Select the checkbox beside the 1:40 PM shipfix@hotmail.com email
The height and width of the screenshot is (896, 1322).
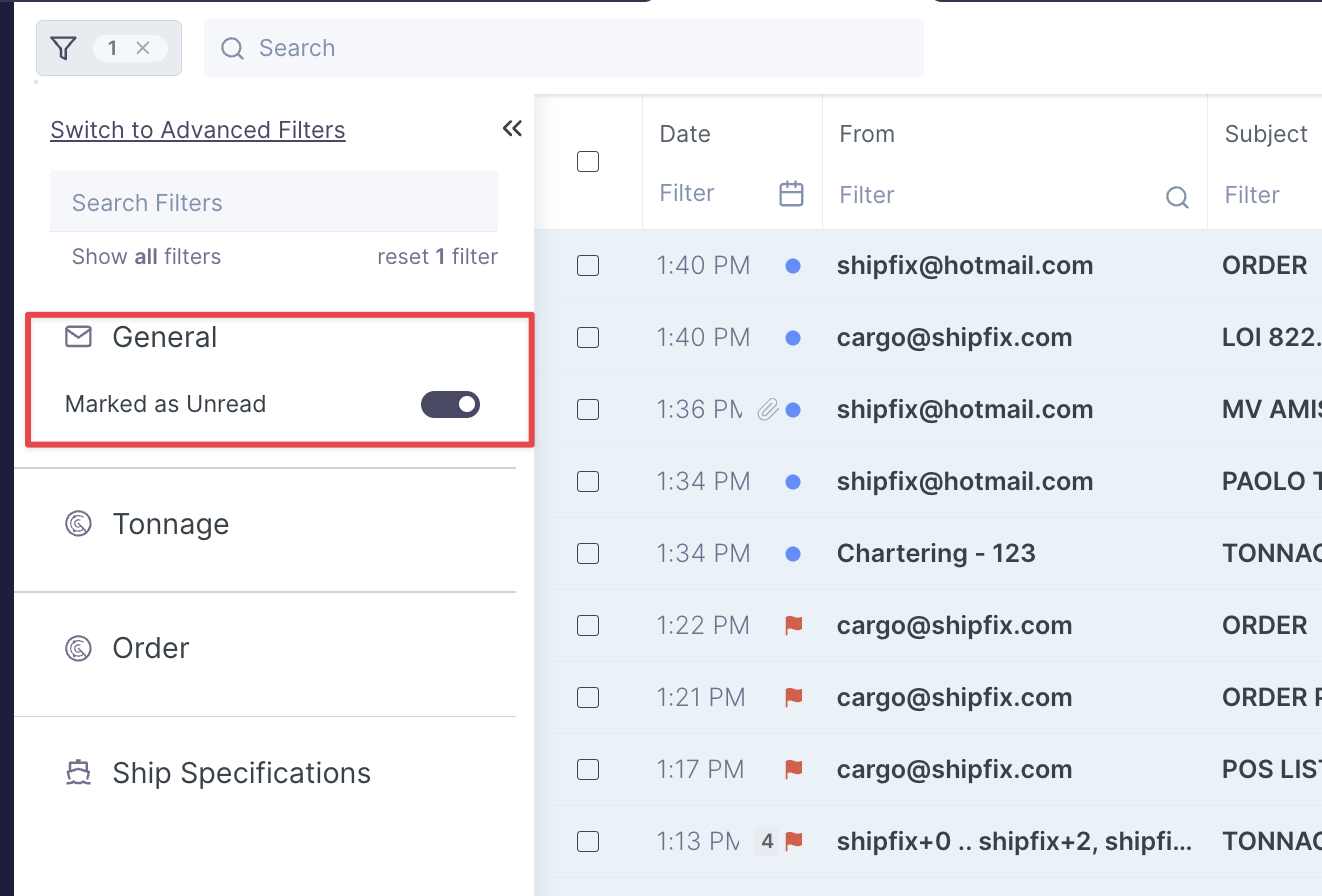point(588,266)
